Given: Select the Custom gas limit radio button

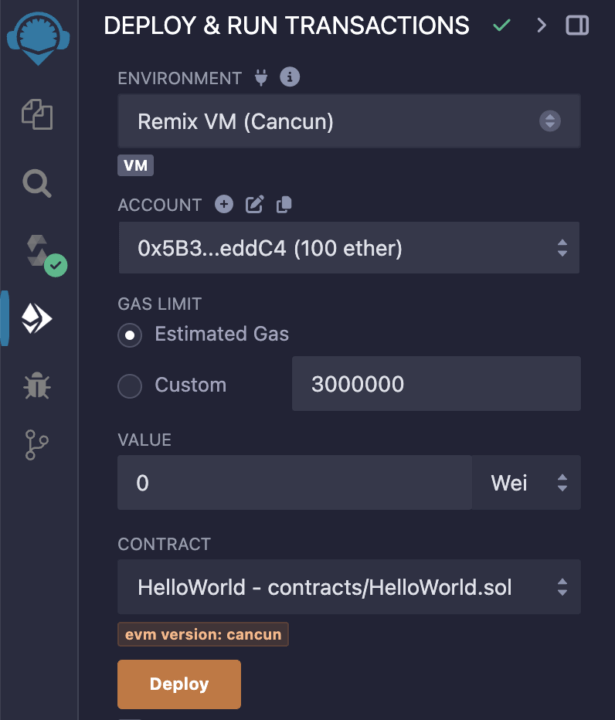Looking at the screenshot, I should tap(130, 386).
